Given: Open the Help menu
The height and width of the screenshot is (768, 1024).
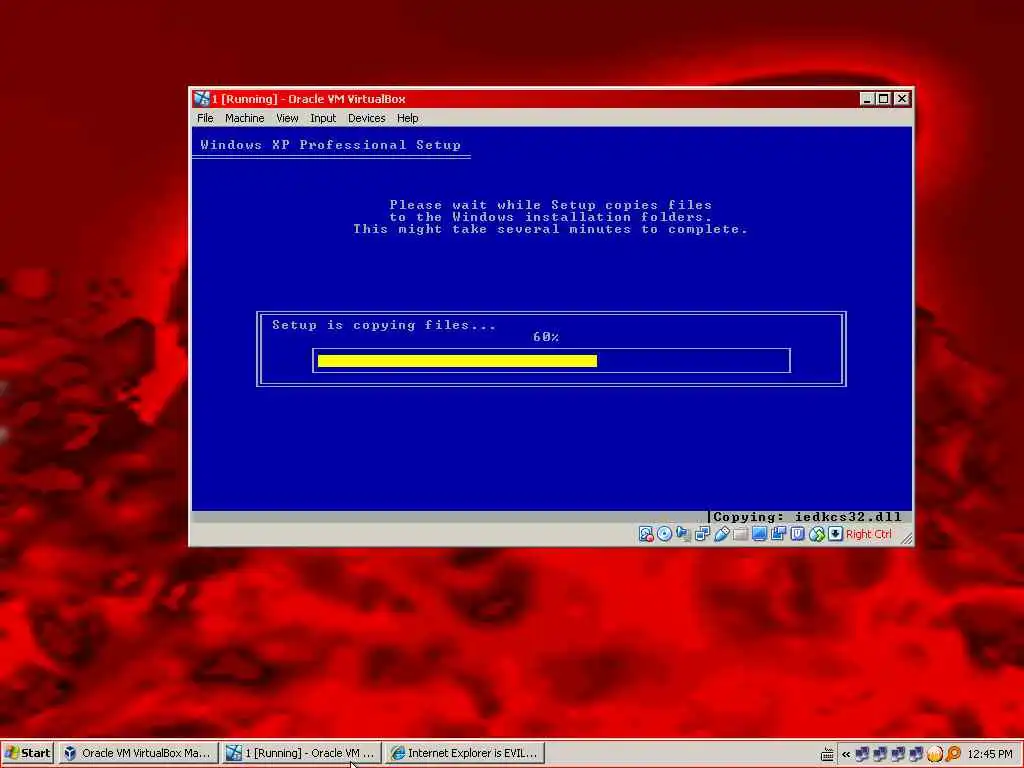Looking at the screenshot, I should click(x=408, y=118).
